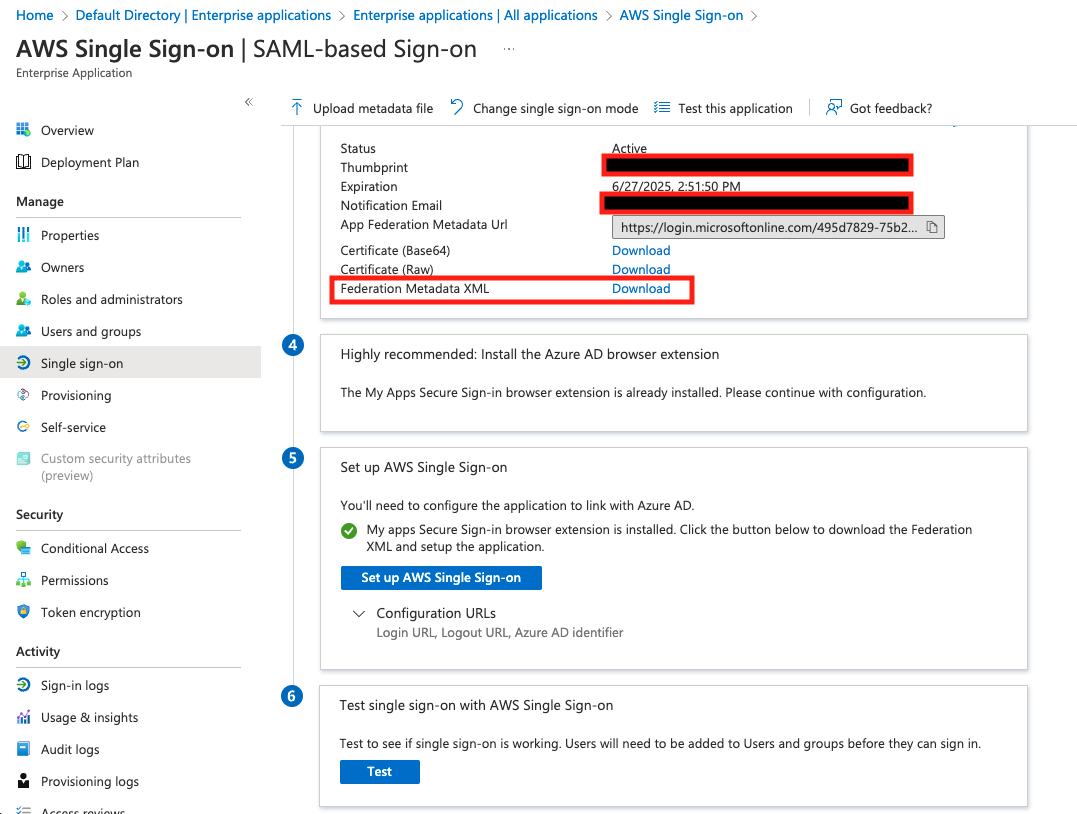Open Audit logs page
The width and height of the screenshot is (1077, 814).
[70, 749]
